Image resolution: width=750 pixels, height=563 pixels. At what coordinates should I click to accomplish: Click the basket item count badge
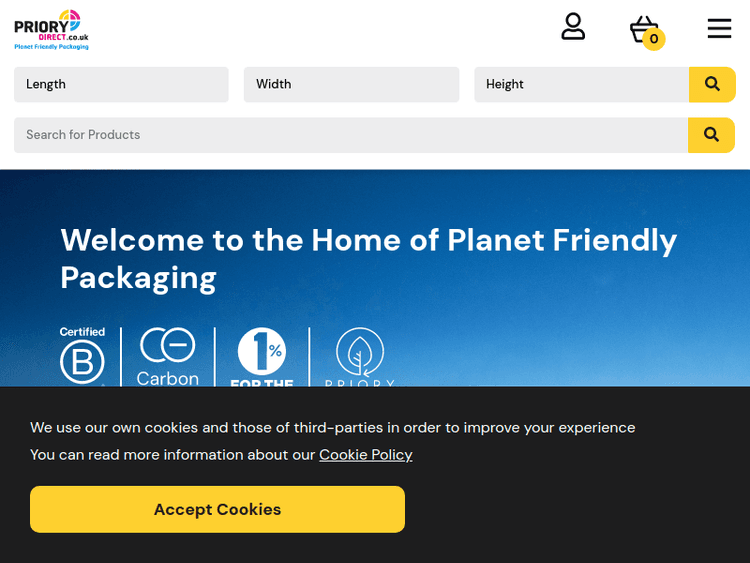pos(654,40)
